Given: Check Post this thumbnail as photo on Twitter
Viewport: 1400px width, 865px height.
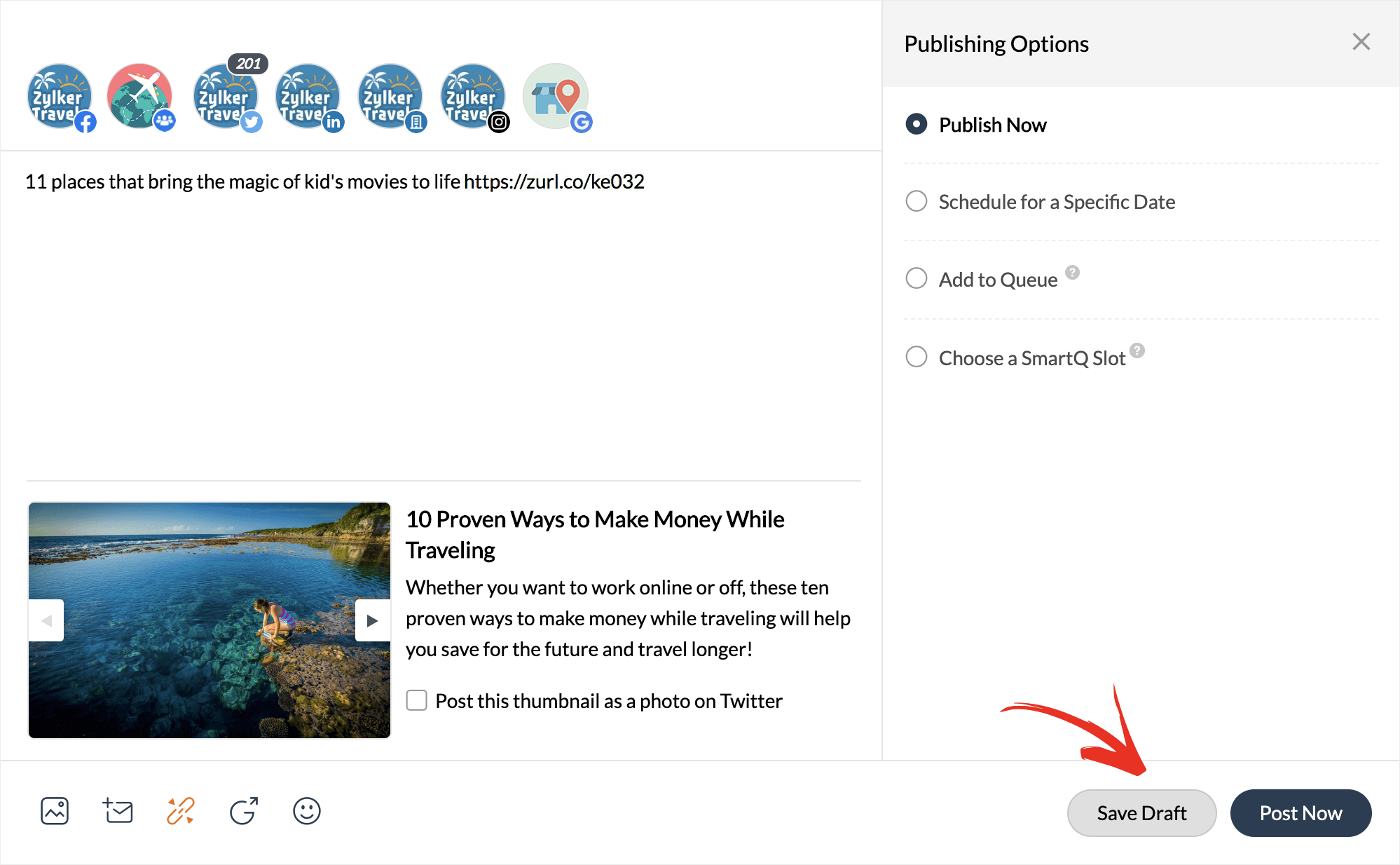Looking at the screenshot, I should 417,700.
